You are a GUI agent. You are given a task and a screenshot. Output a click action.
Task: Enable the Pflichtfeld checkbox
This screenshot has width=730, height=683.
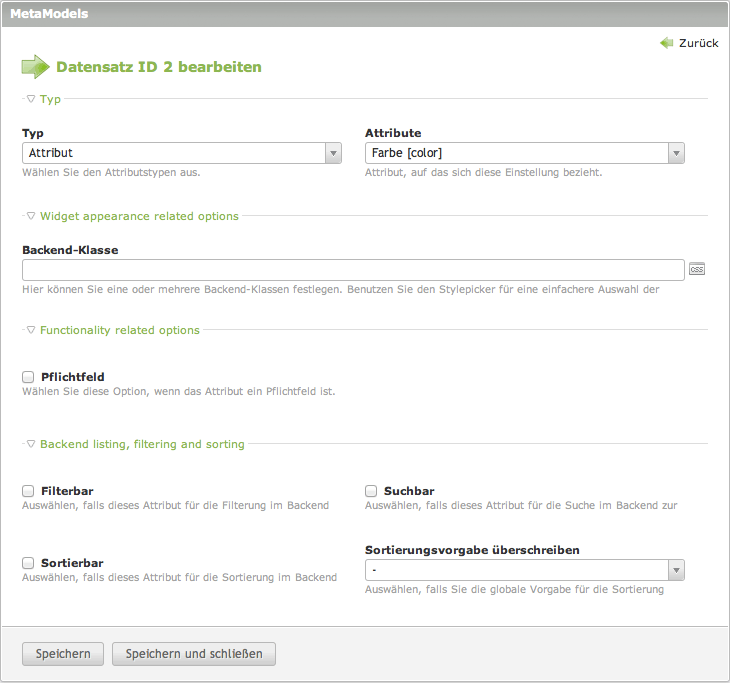(28, 377)
